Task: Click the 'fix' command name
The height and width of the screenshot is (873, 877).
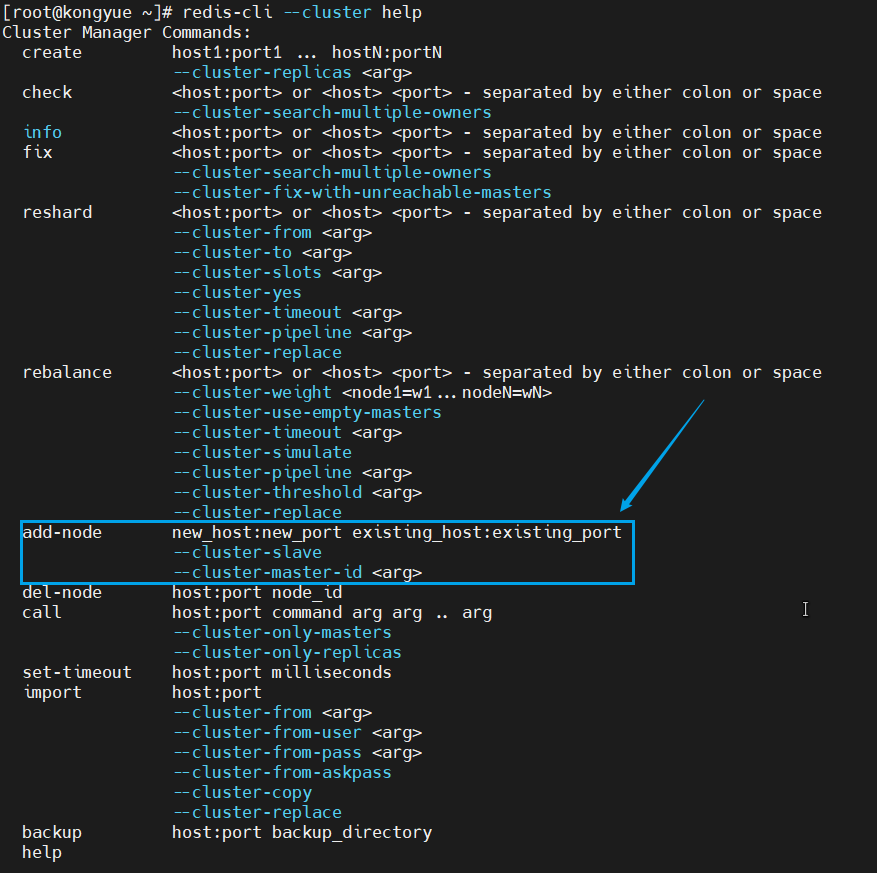Action: [37, 153]
